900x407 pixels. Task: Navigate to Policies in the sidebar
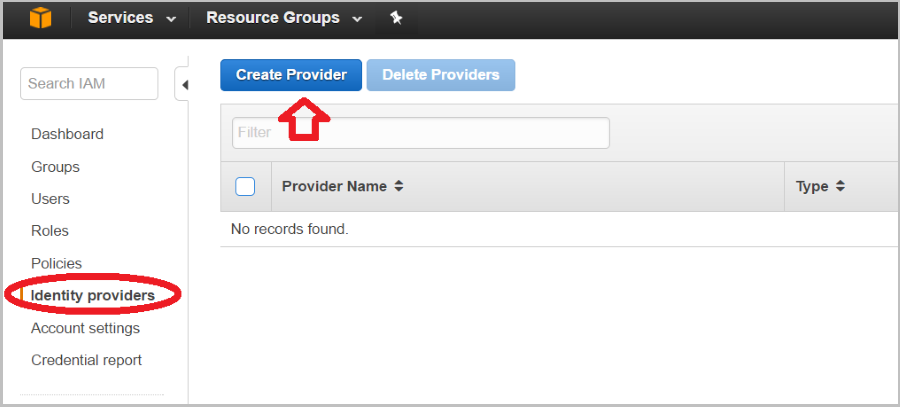tap(56, 263)
